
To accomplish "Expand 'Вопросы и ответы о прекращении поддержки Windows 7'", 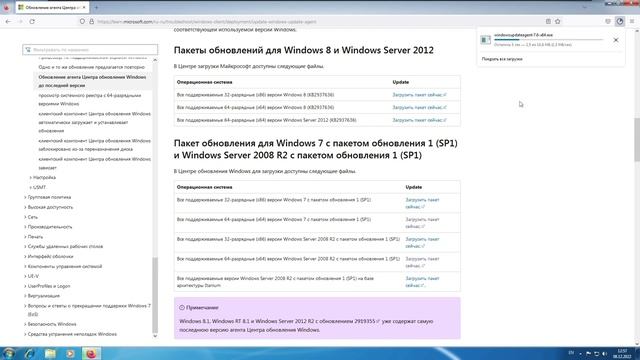I will click(88, 310).
